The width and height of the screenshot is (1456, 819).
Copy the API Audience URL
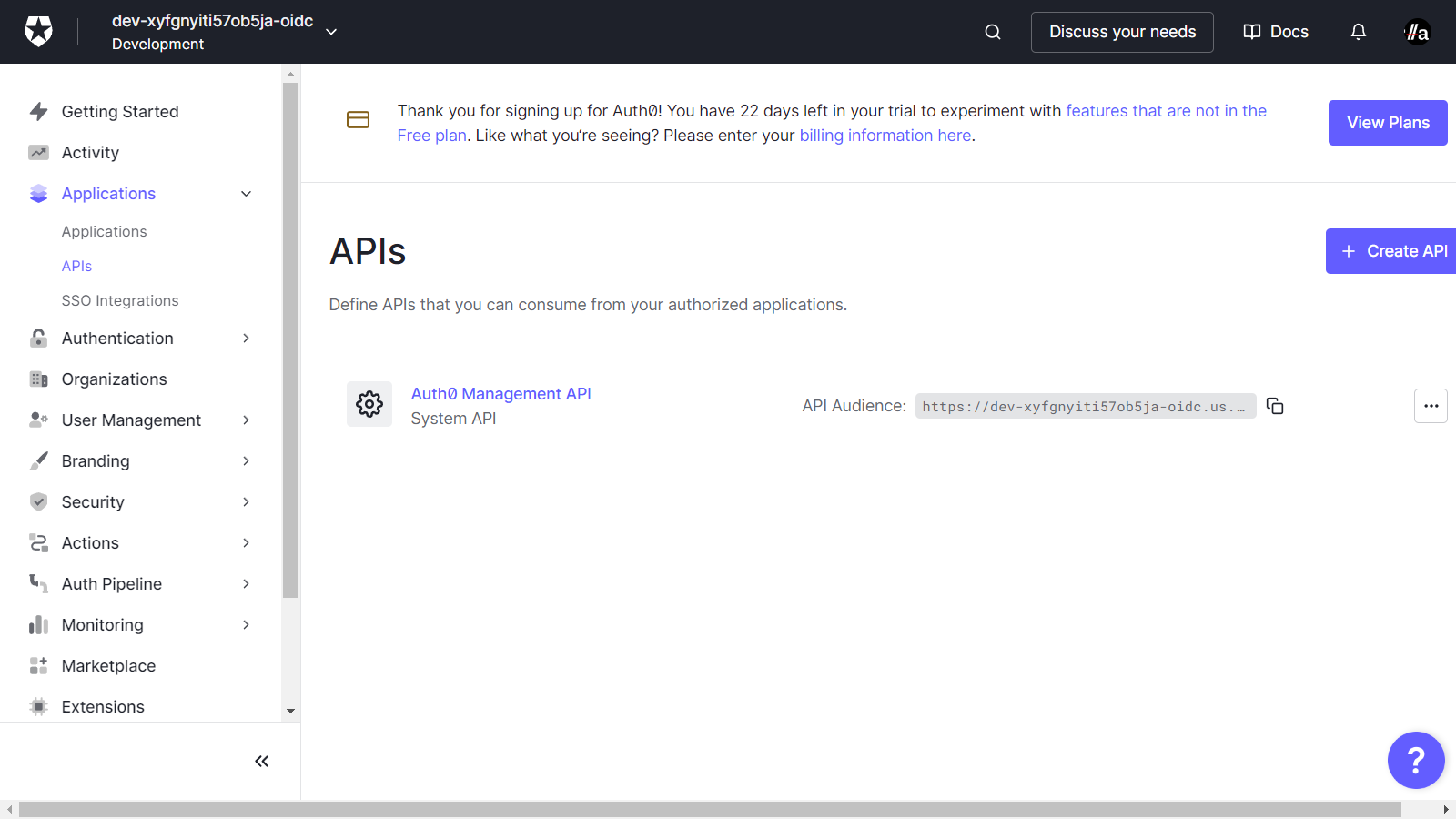tap(1275, 406)
